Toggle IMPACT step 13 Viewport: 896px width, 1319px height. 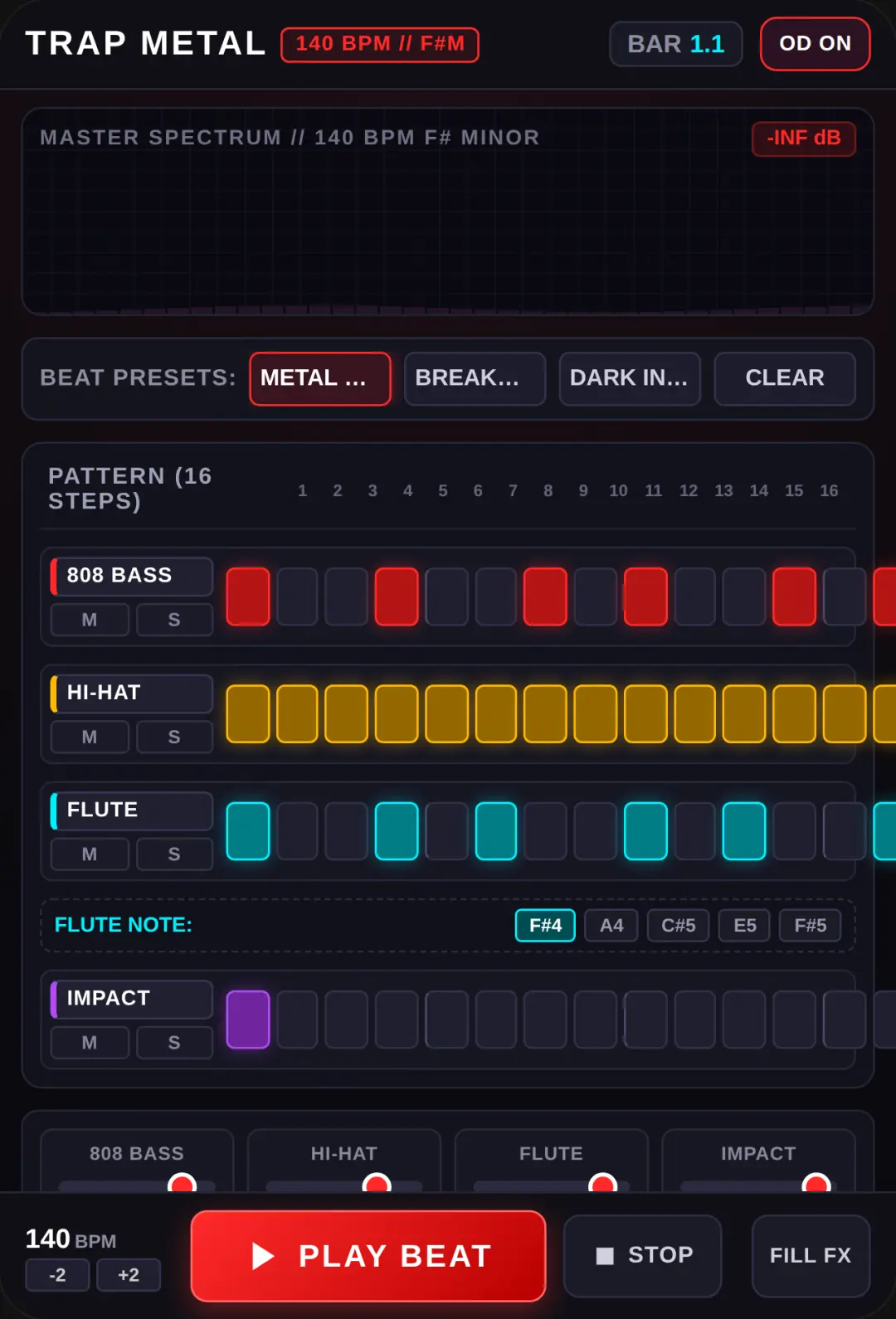tap(845, 1020)
